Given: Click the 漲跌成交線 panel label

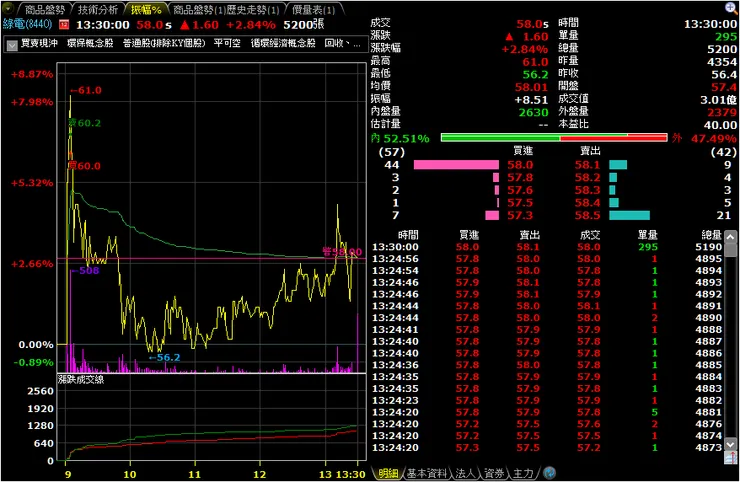Looking at the screenshot, I should (81, 380).
